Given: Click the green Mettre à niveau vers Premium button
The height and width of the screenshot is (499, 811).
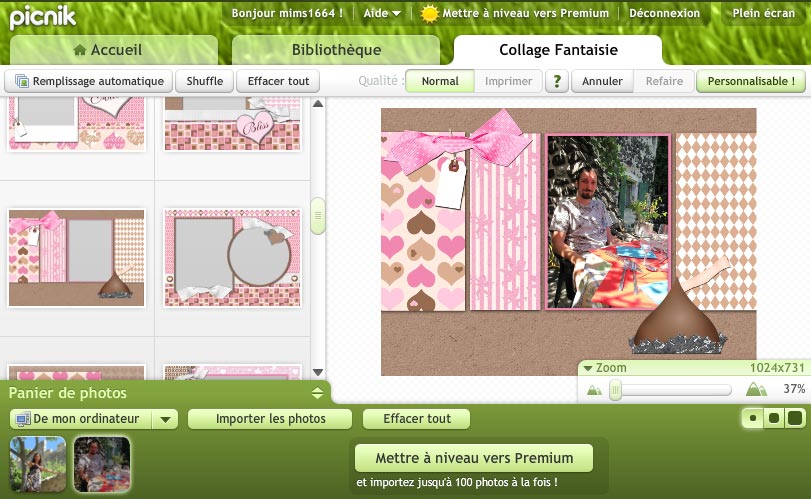Looking at the screenshot, I should tap(474, 458).
